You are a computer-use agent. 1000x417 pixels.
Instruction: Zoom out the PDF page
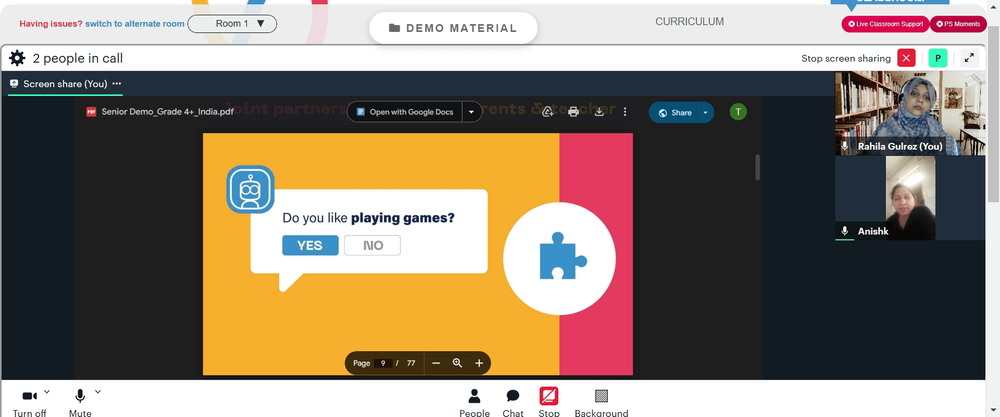[436, 363]
